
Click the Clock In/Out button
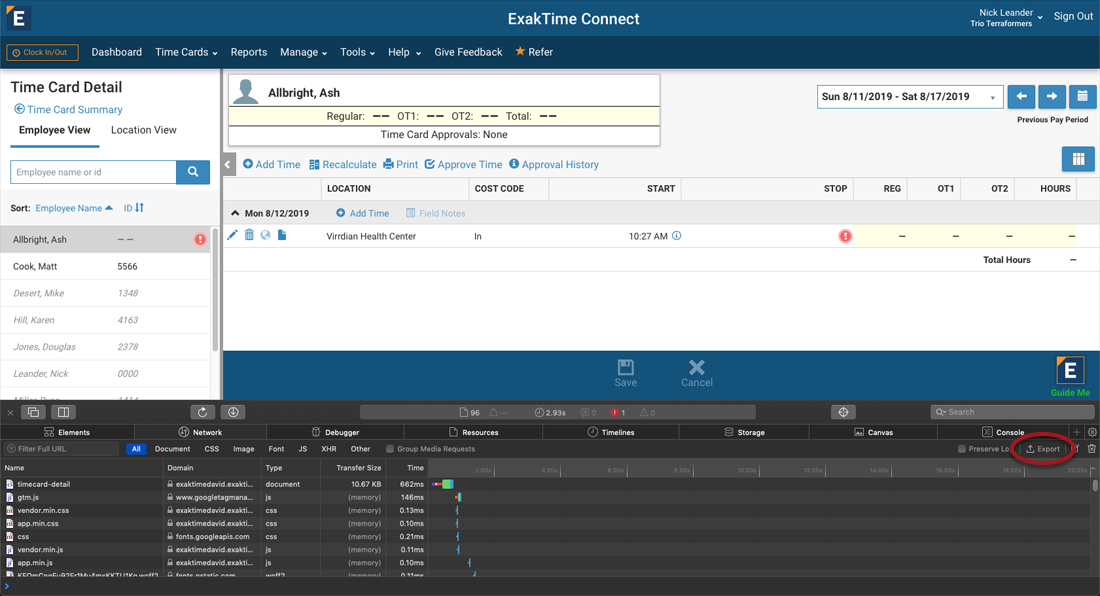tap(42, 53)
